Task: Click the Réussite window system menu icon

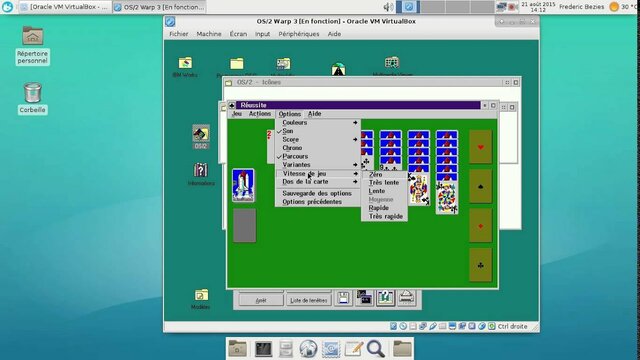Action: click(x=231, y=105)
